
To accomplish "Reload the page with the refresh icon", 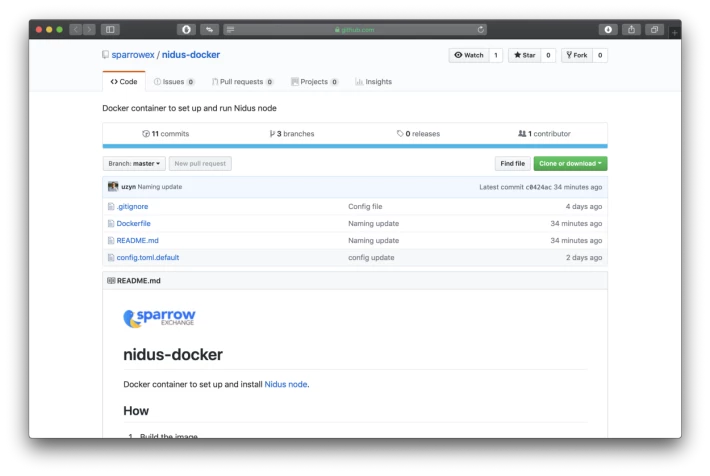I will [x=480, y=29].
